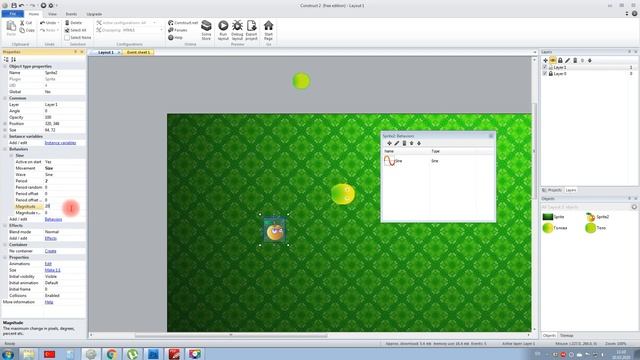Click the Export project icon

click(x=251, y=26)
